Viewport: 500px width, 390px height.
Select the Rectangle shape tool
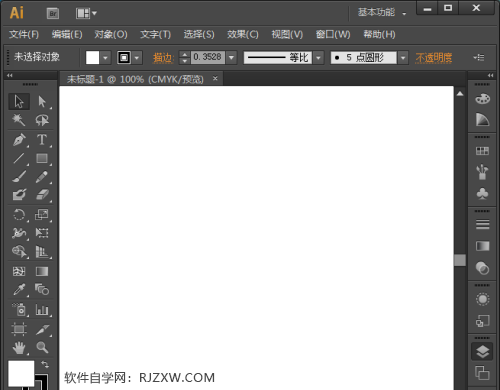coord(42,158)
